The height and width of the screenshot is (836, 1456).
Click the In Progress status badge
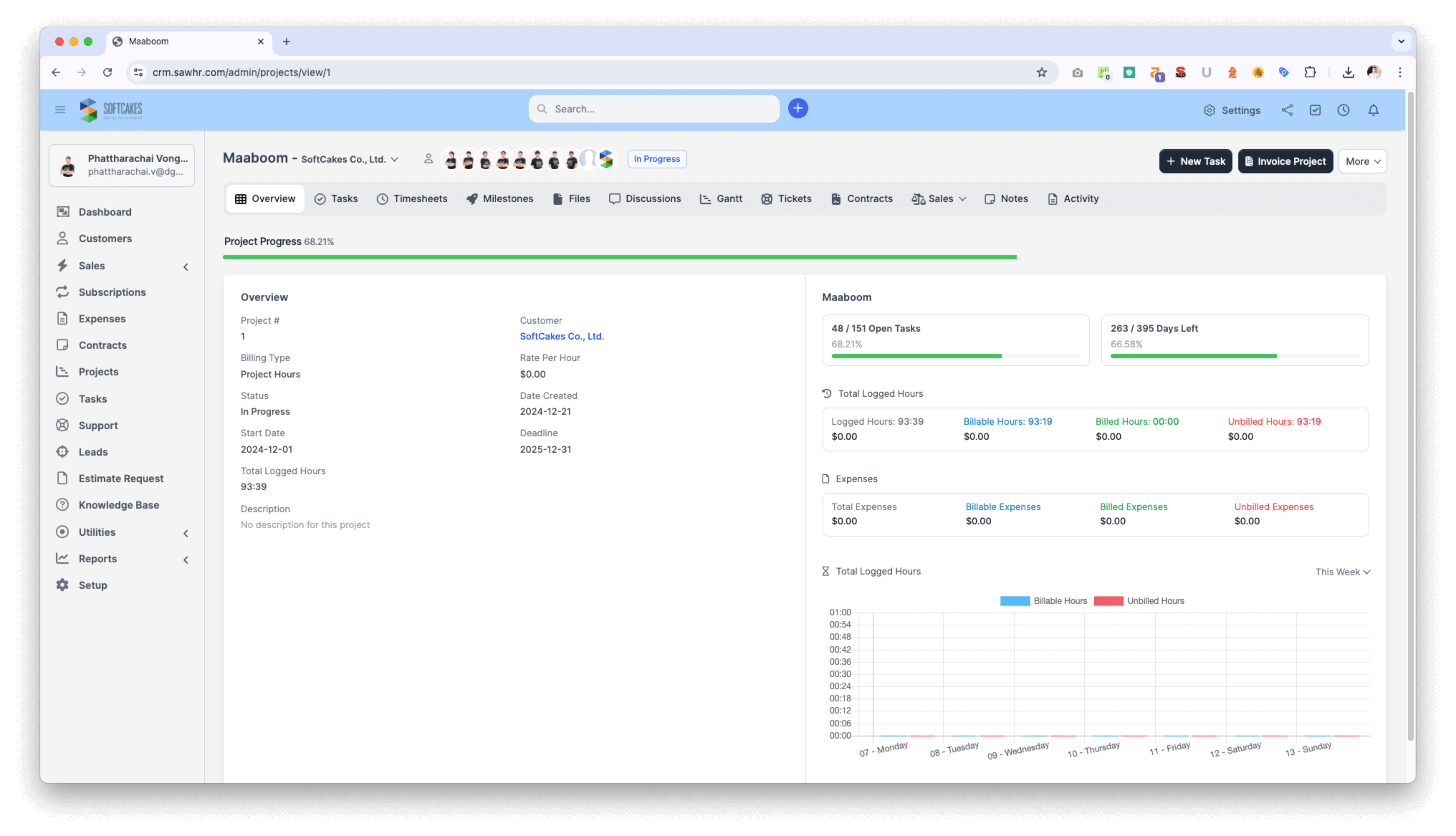(x=657, y=159)
